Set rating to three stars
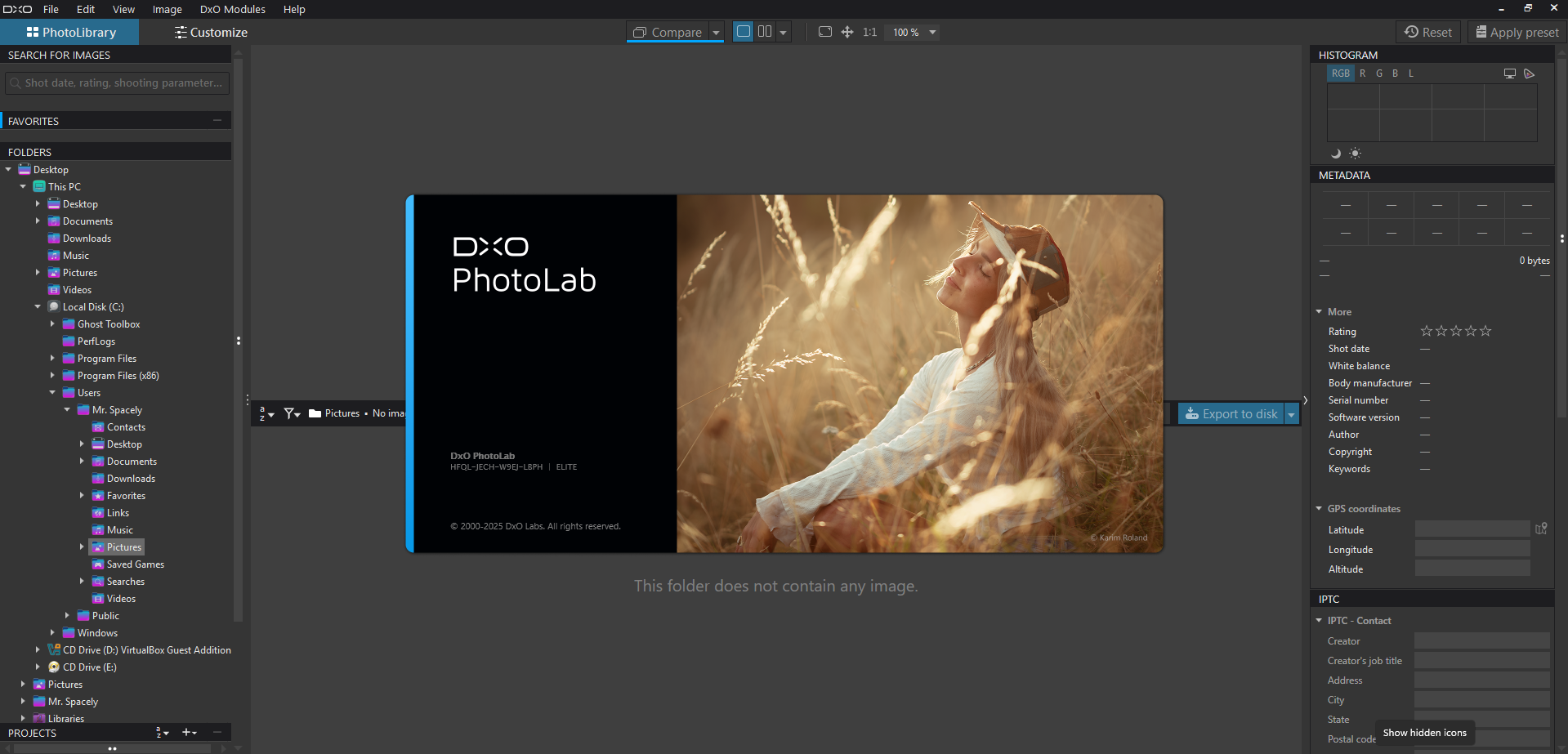This screenshot has height=754, width=1568. tap(1456, 331)
